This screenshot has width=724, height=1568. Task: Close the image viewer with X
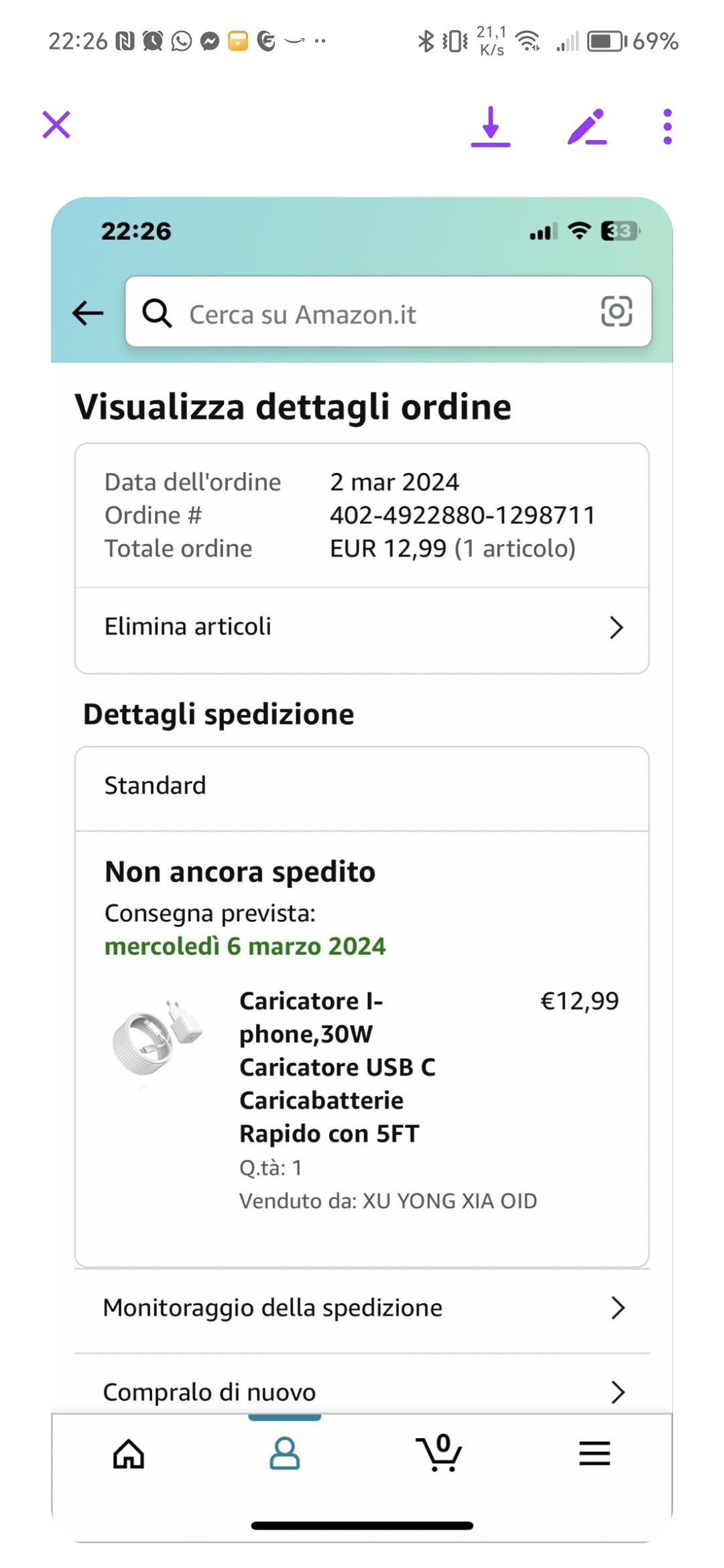[x=56, y=125]
